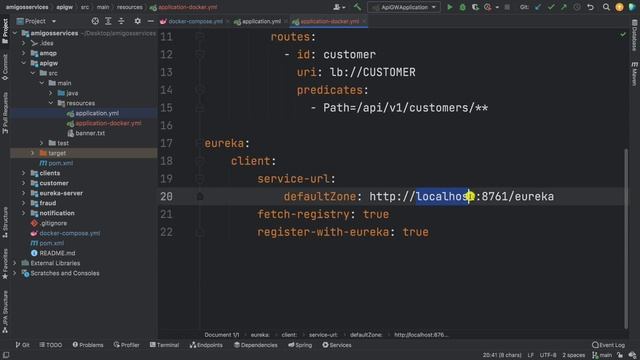Click 2 spaces indent setting in status bar
The image size is (640, 360).
coord(573,355)
